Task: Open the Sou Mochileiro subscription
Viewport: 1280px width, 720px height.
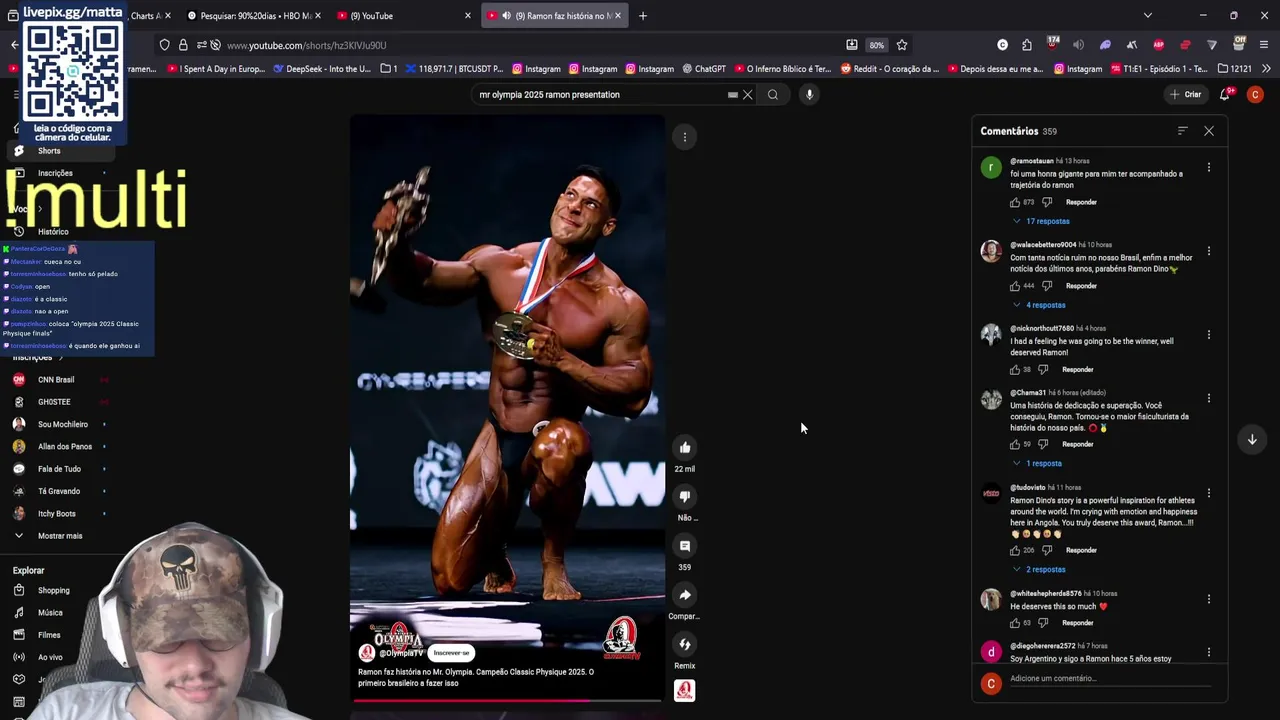Action: [62, 425]
